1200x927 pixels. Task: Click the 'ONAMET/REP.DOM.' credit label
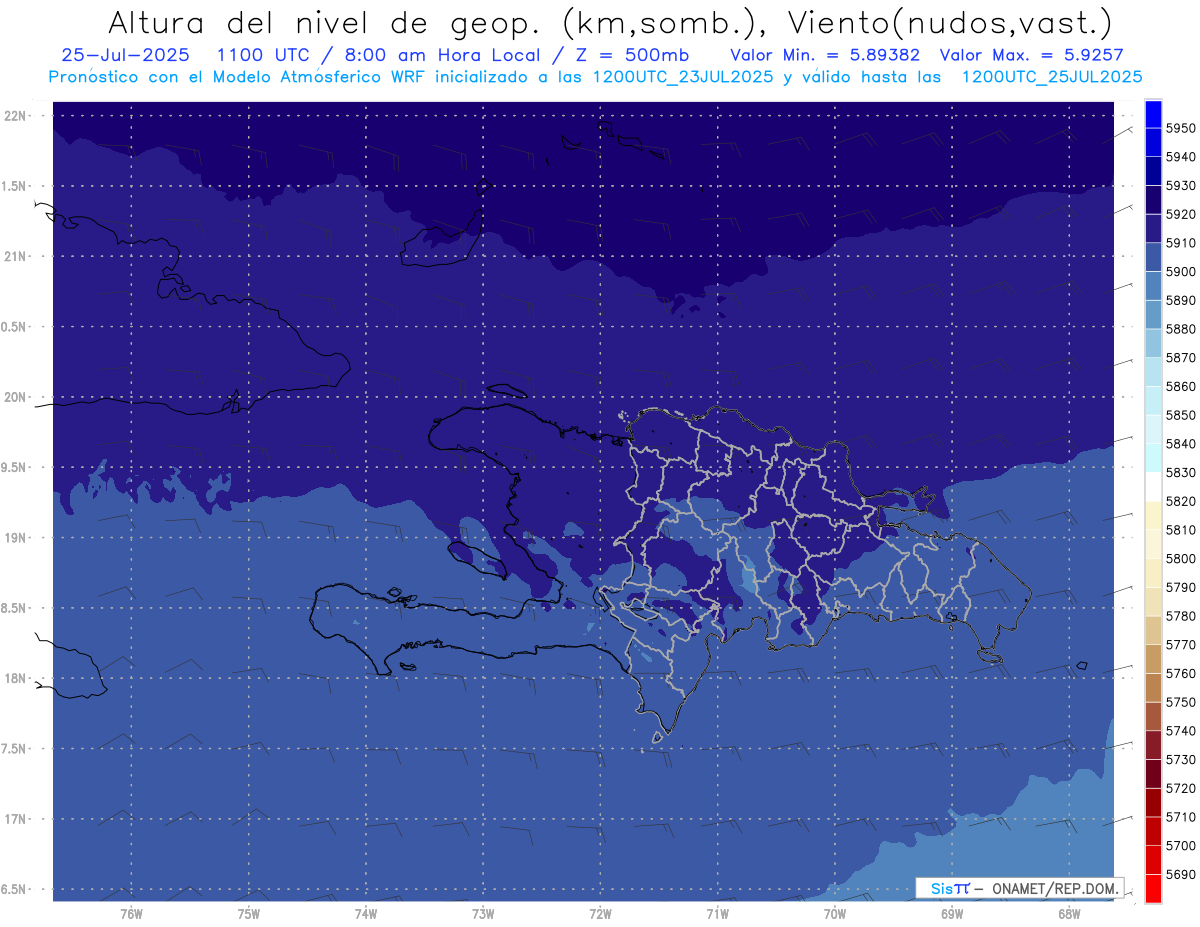[1055, 888]
